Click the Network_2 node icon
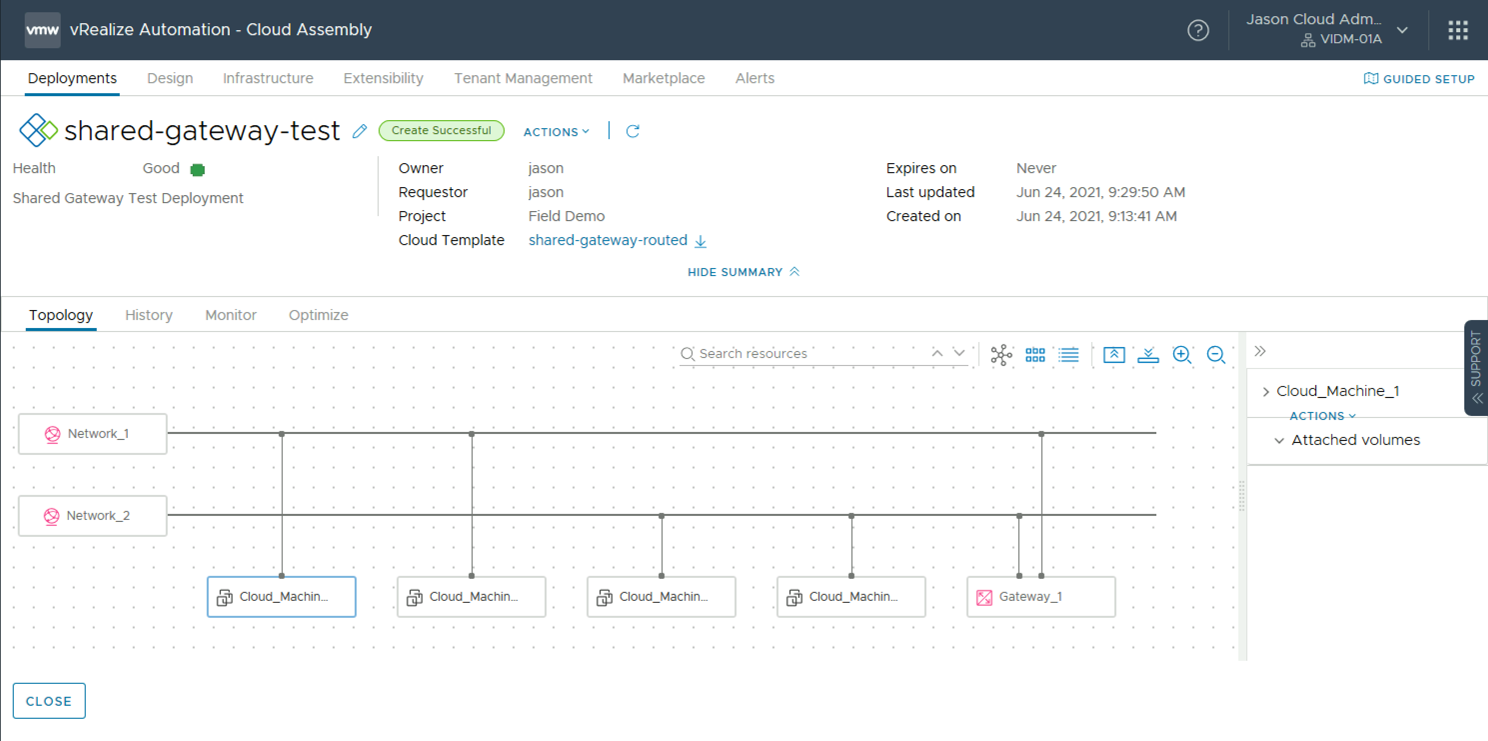This screenshot has height=741, width=1488. (51, 516)
